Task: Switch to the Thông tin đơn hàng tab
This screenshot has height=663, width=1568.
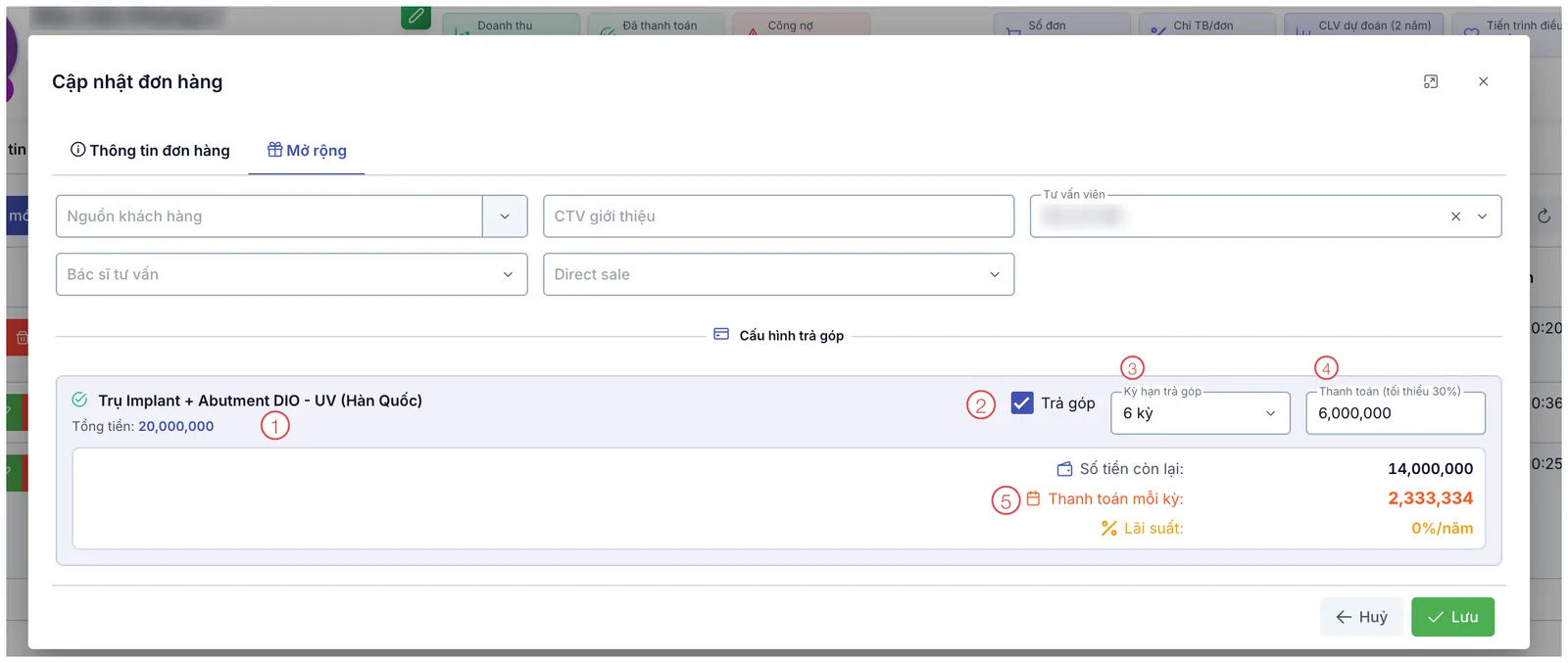Action: click(150, 151)
